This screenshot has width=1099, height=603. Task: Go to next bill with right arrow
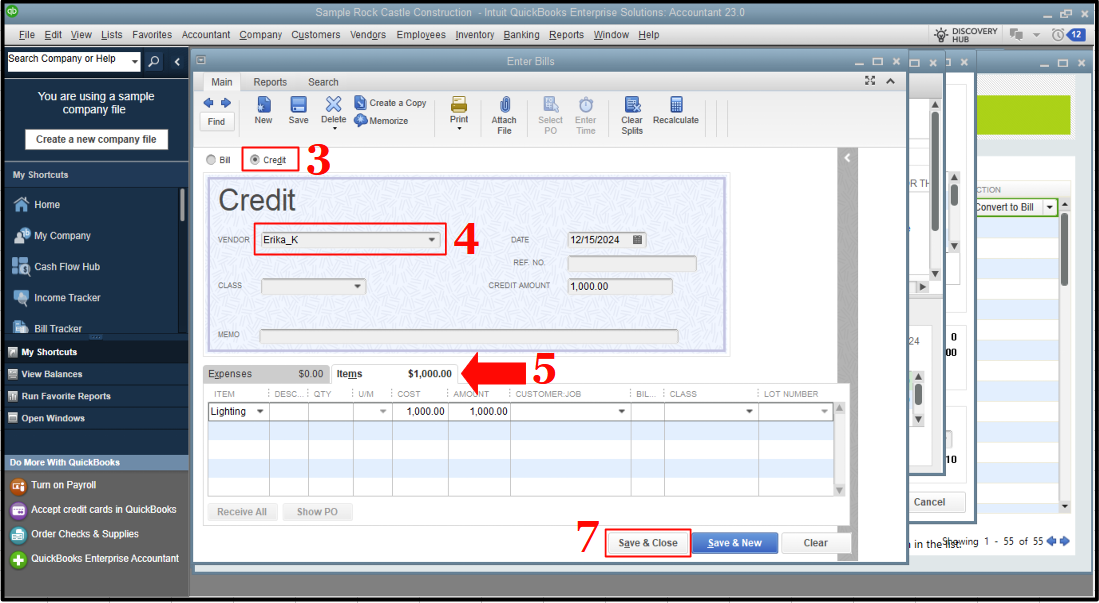pyautogui.click(x=226, y=102)
